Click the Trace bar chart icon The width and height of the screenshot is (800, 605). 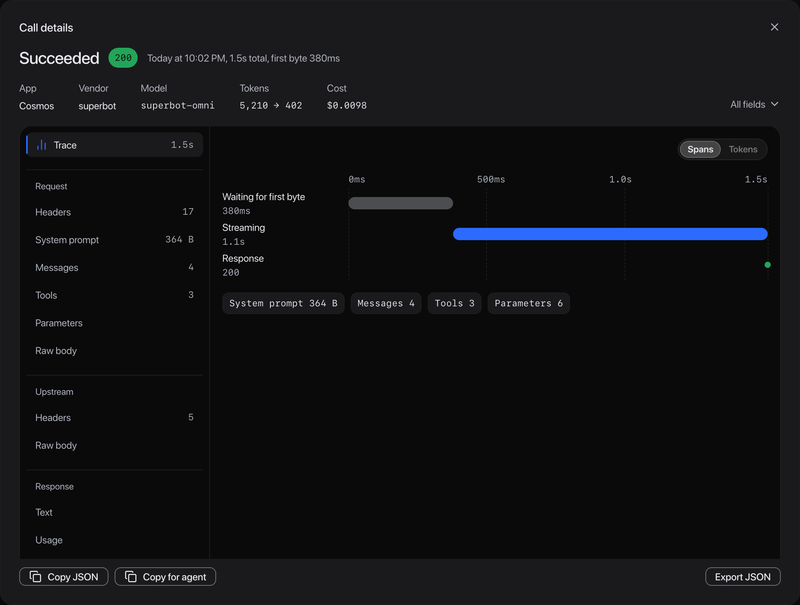(41, 145)
